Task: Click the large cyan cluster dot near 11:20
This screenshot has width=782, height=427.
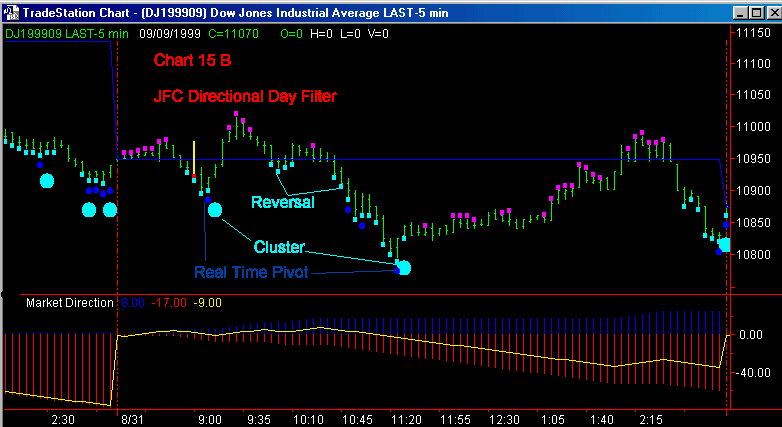Action: tap(404, 268)
